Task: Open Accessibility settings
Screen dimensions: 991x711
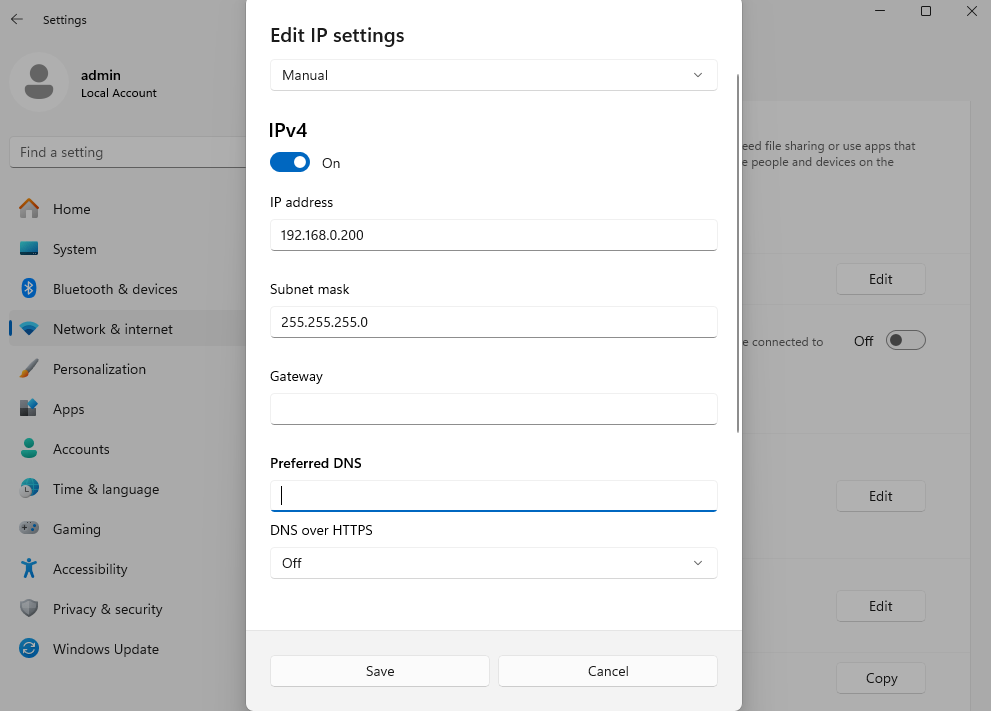Action: tap(128, 569)
